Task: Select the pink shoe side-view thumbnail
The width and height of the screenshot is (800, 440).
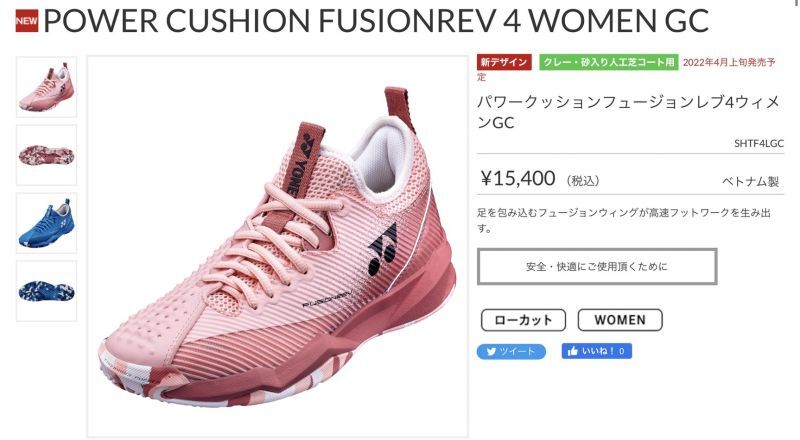Action: 46,87
